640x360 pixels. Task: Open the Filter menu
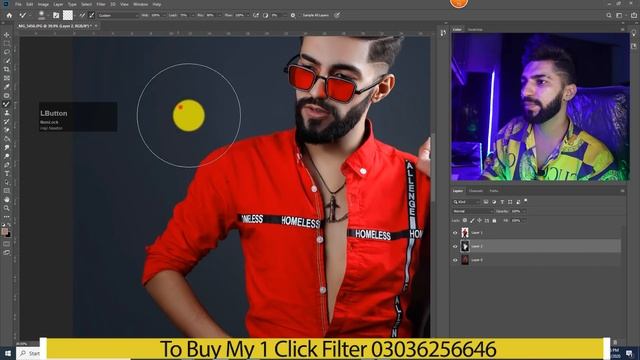[101, 4]
